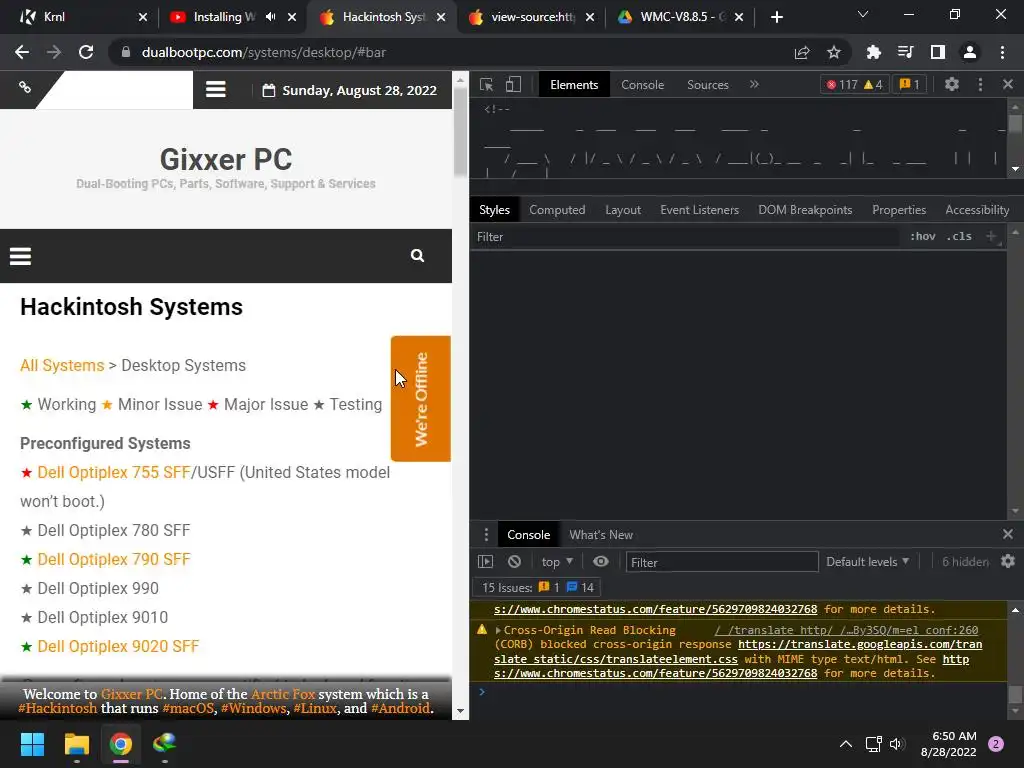
Task: Open Chrome three-dot menu
Action: (1002, 52)
